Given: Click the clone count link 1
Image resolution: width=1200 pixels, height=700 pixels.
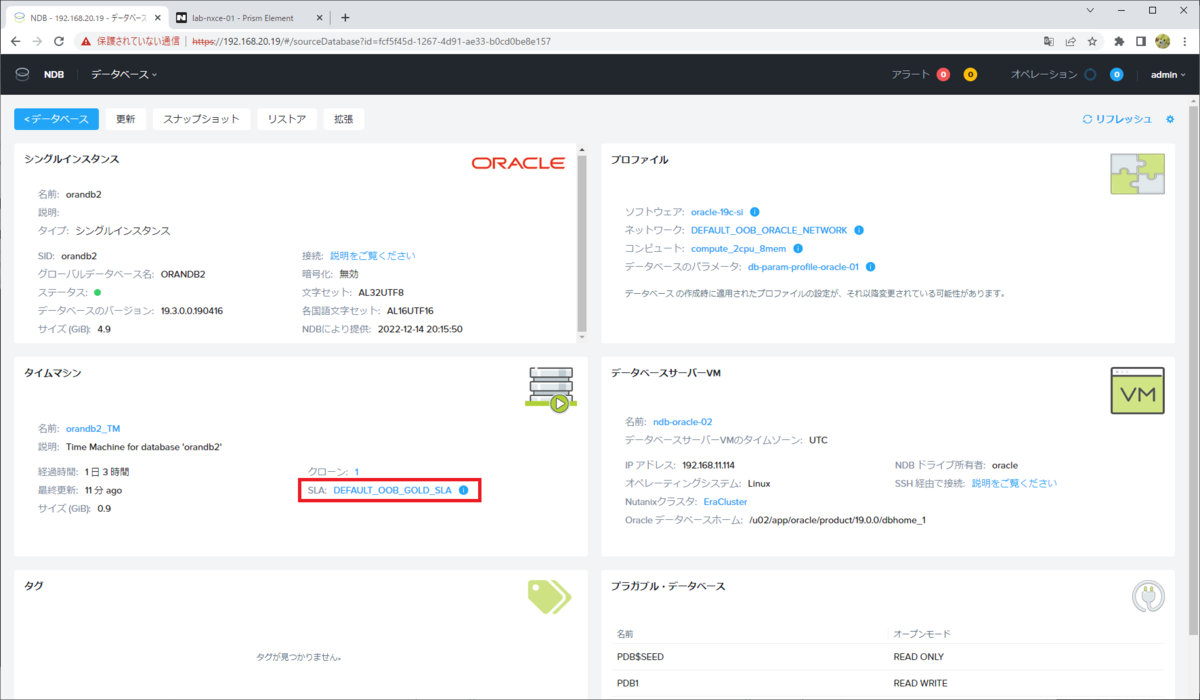Looking at the screenshot, I should pyautogui.click(x=356, y=472).
